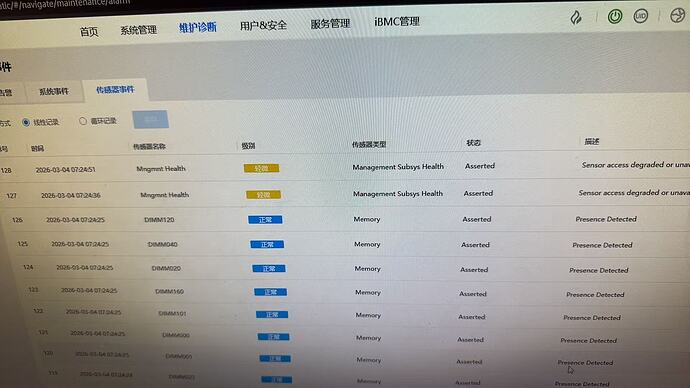Click timestamp 2026-03-04 07:24:36
Image resolution: width=690 pixels, height=388 pixels.
(x=71, y=195)
